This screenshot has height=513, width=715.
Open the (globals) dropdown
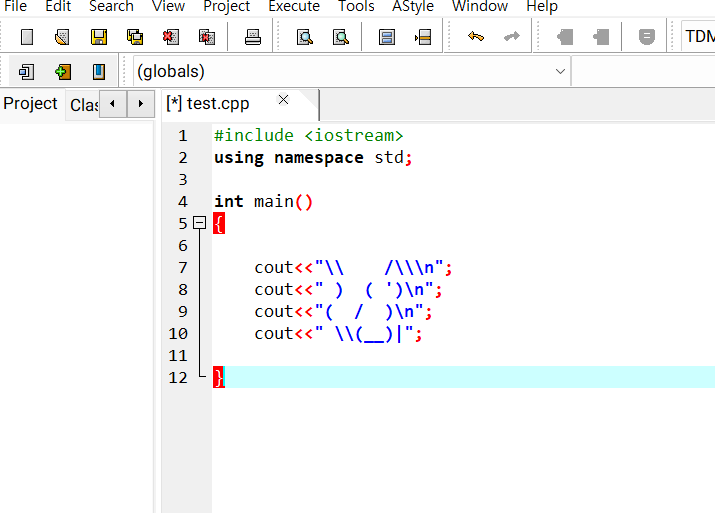pyautogui.click(x=352, y=71)
